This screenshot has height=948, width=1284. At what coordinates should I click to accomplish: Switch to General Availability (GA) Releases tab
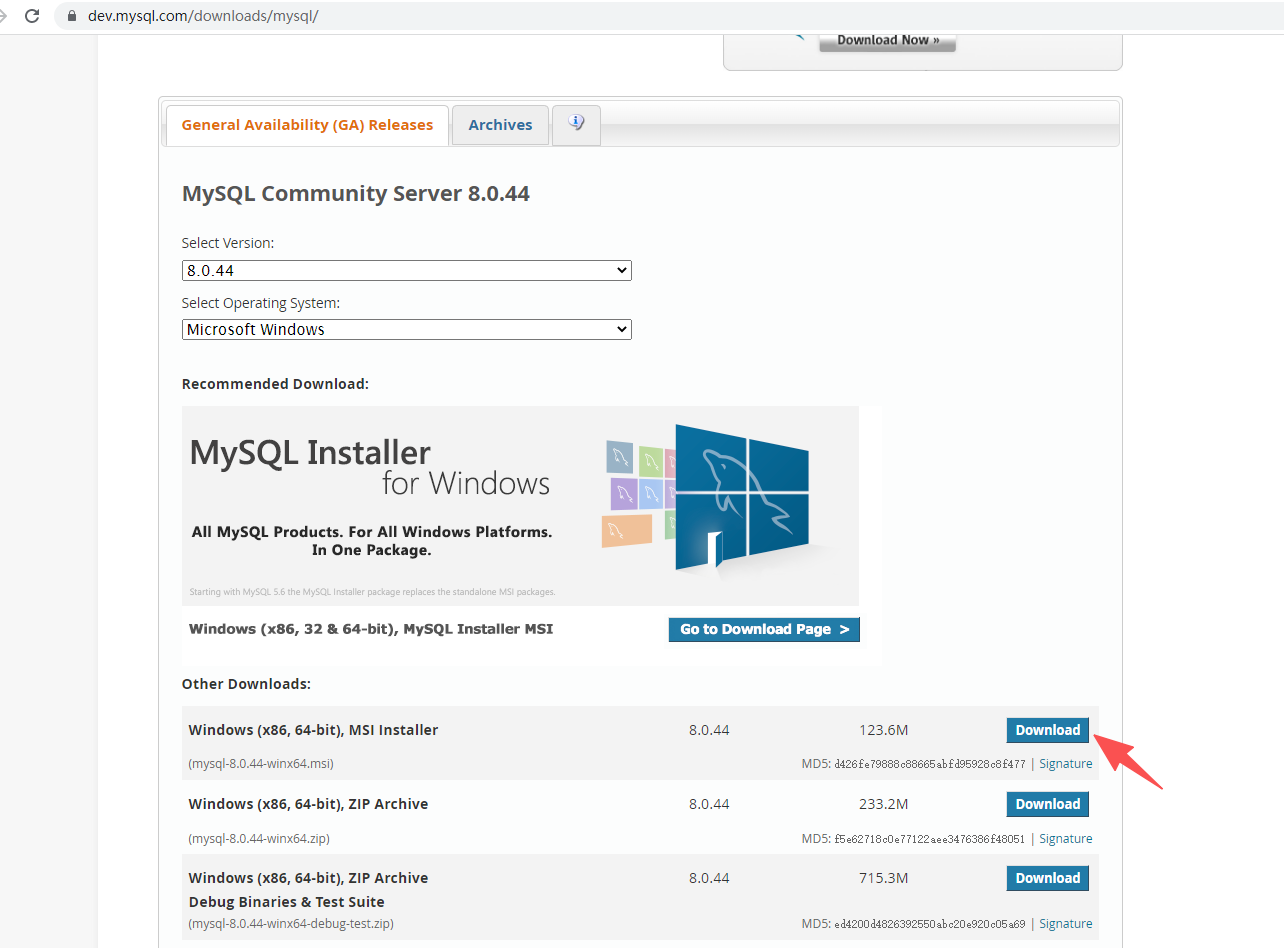point(307,125)
